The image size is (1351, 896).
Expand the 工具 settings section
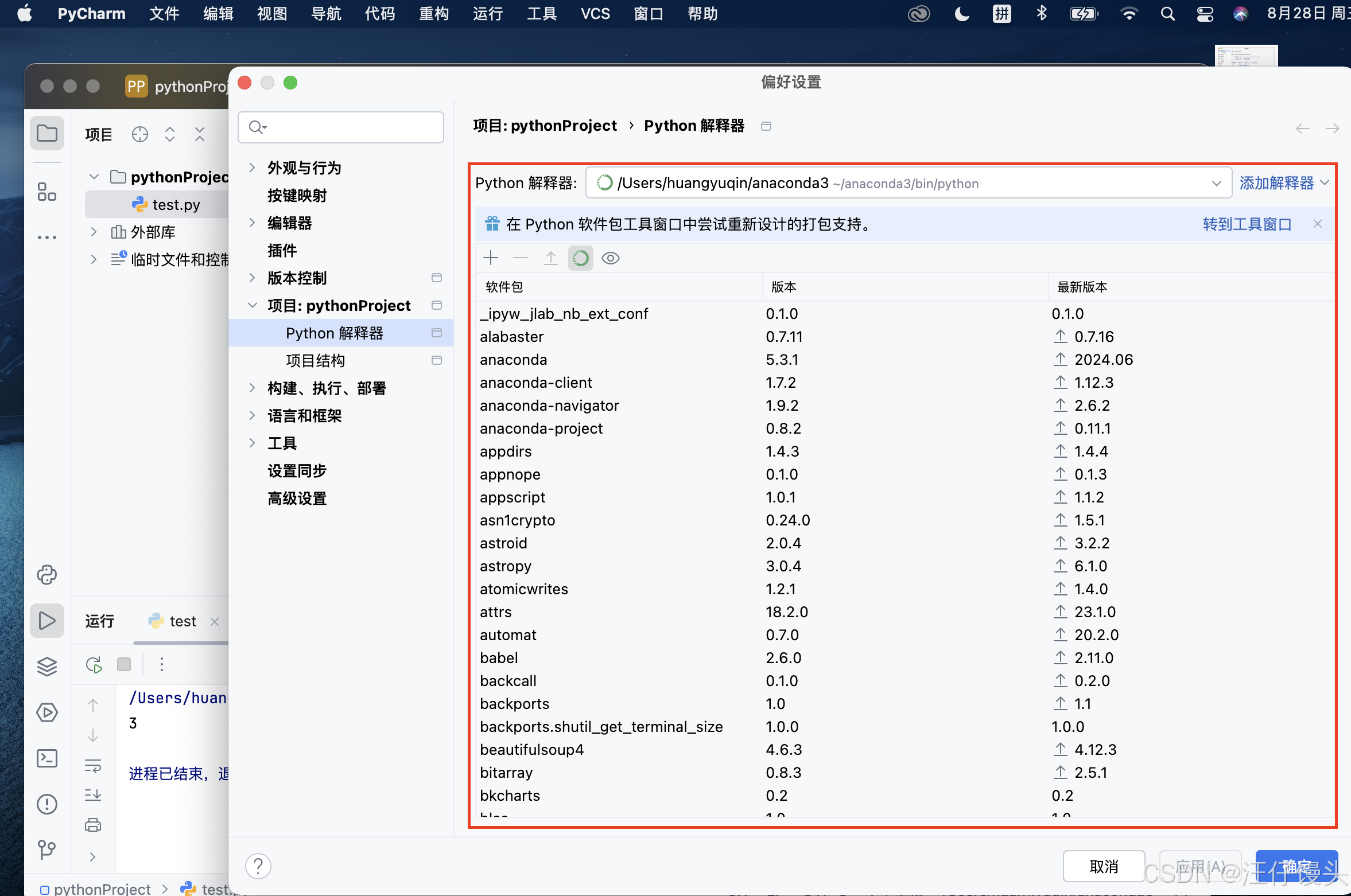coord(252,443)
